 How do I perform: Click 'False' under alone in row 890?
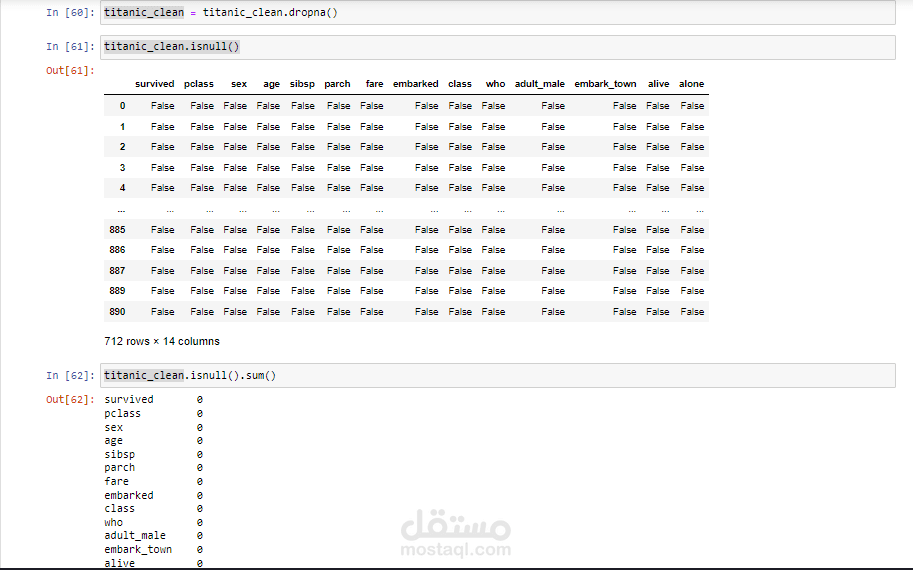(692, 312)
